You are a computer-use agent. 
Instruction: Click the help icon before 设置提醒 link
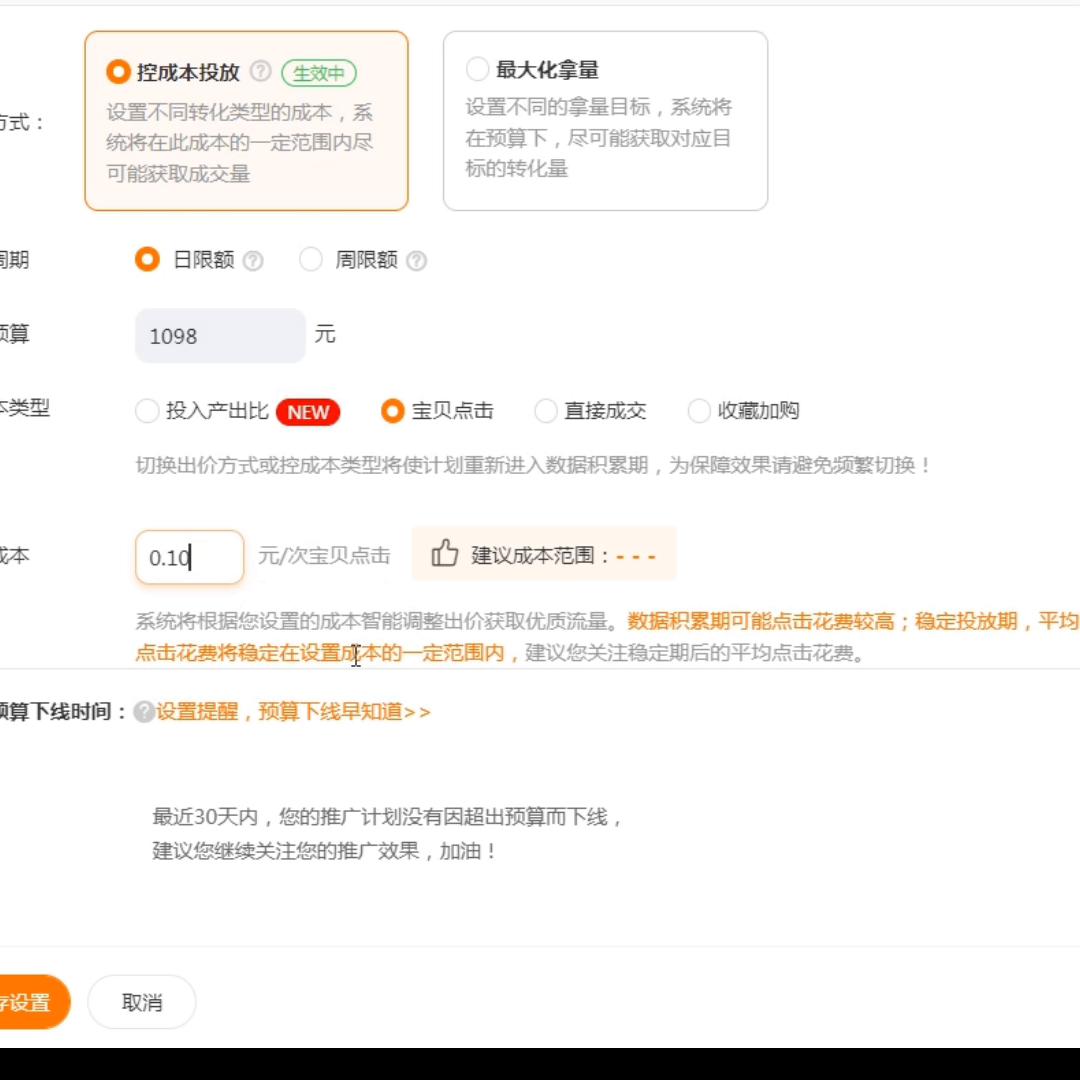click(x=143, y=712)
